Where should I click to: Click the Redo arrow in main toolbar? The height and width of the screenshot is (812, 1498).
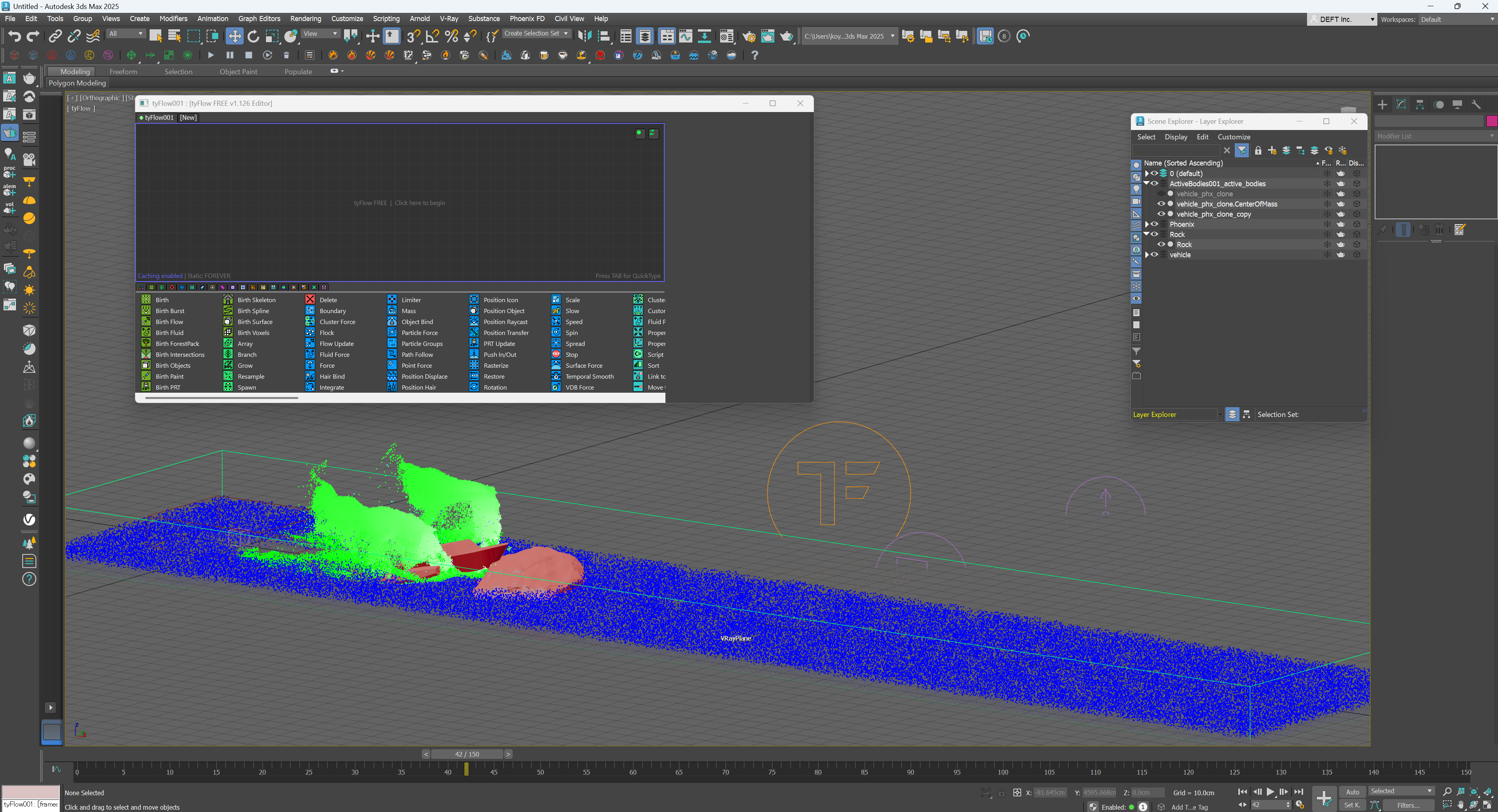(x=33, y=36)
